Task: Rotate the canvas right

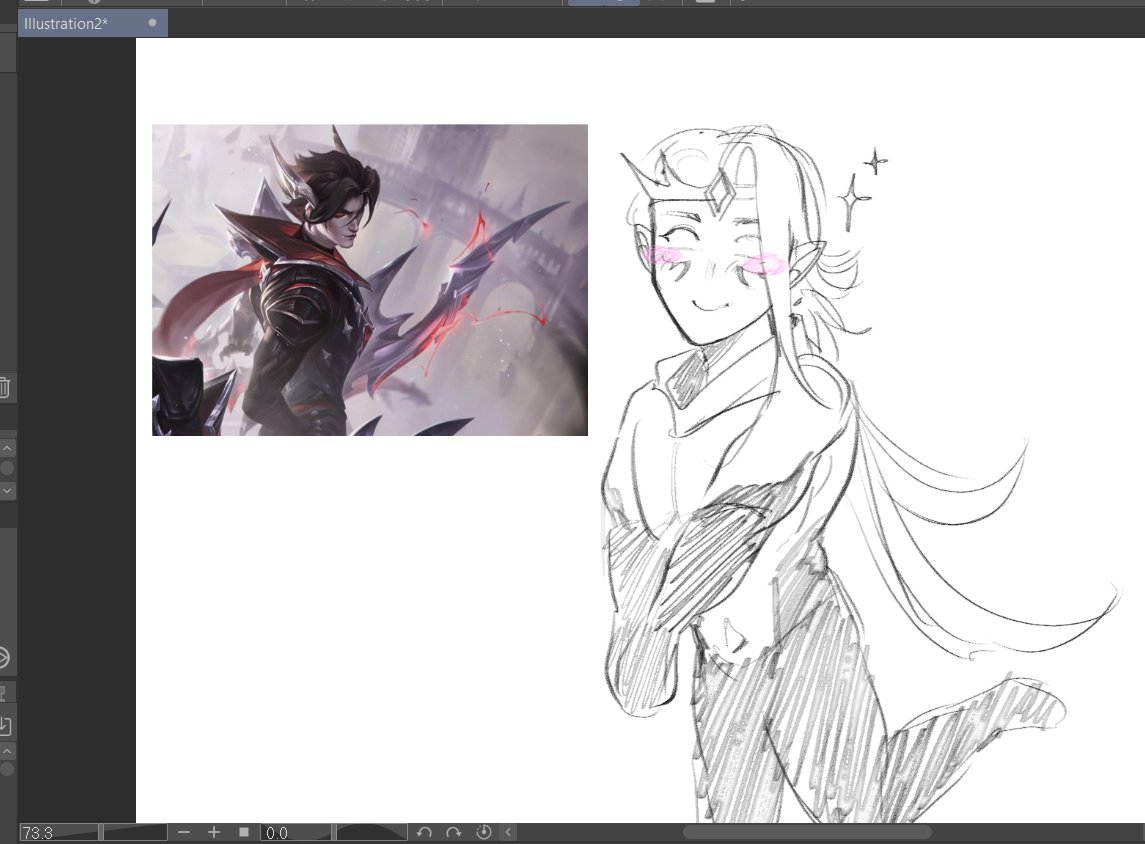Action: [x=453, y=832]
